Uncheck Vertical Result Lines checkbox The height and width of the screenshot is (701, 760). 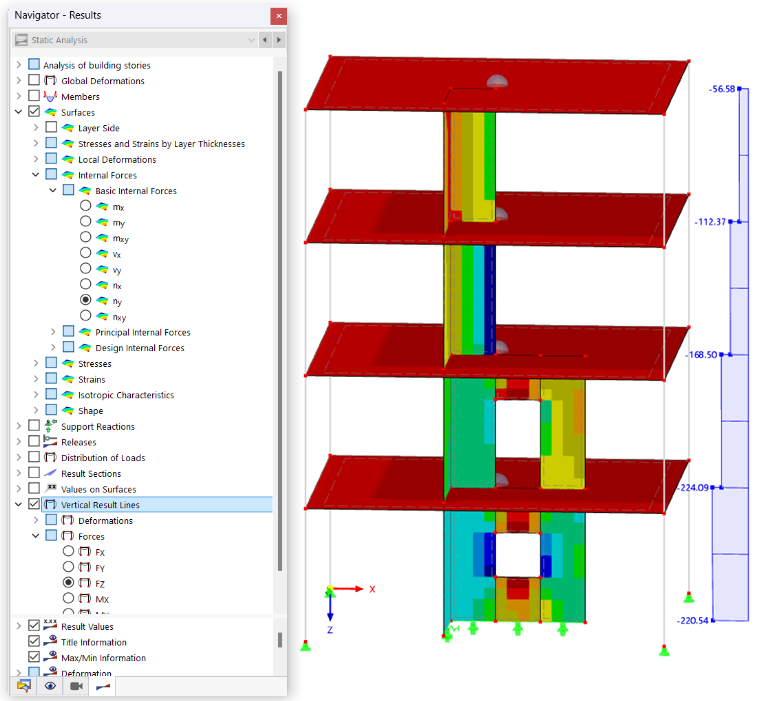tap(34, 504)
